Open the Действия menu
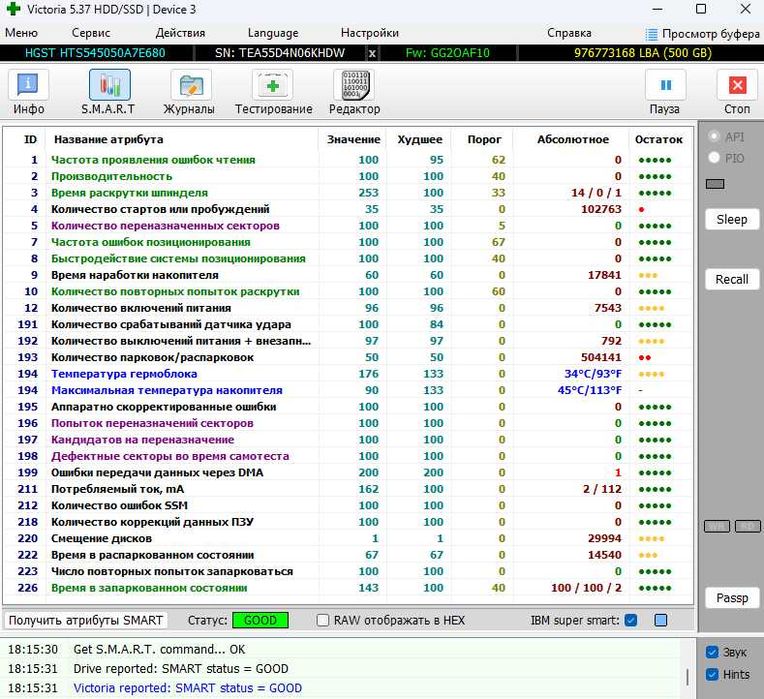Viewport: 764px width, 699px height. (x=180, y=33)
